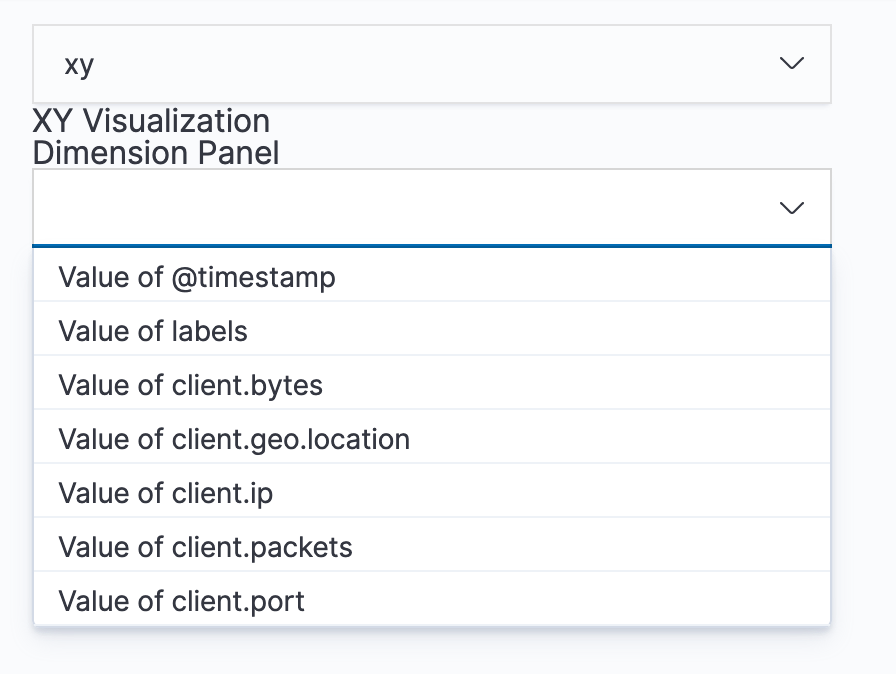Click the chevron arrow of Dimension Panel combo box
This screenshot has width=896, height=674.
(x=791, y=208)
